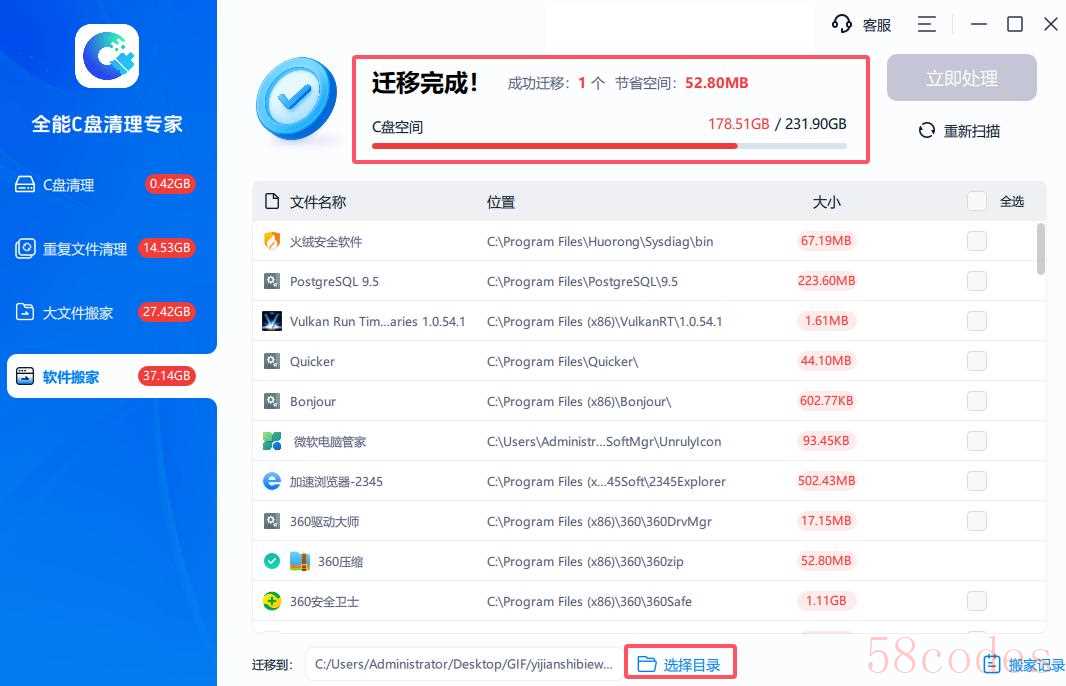The height and width of the screenshot is (686, 1066).
Task: Click the 微软电脑管家 icon
Action: (272, 441)
